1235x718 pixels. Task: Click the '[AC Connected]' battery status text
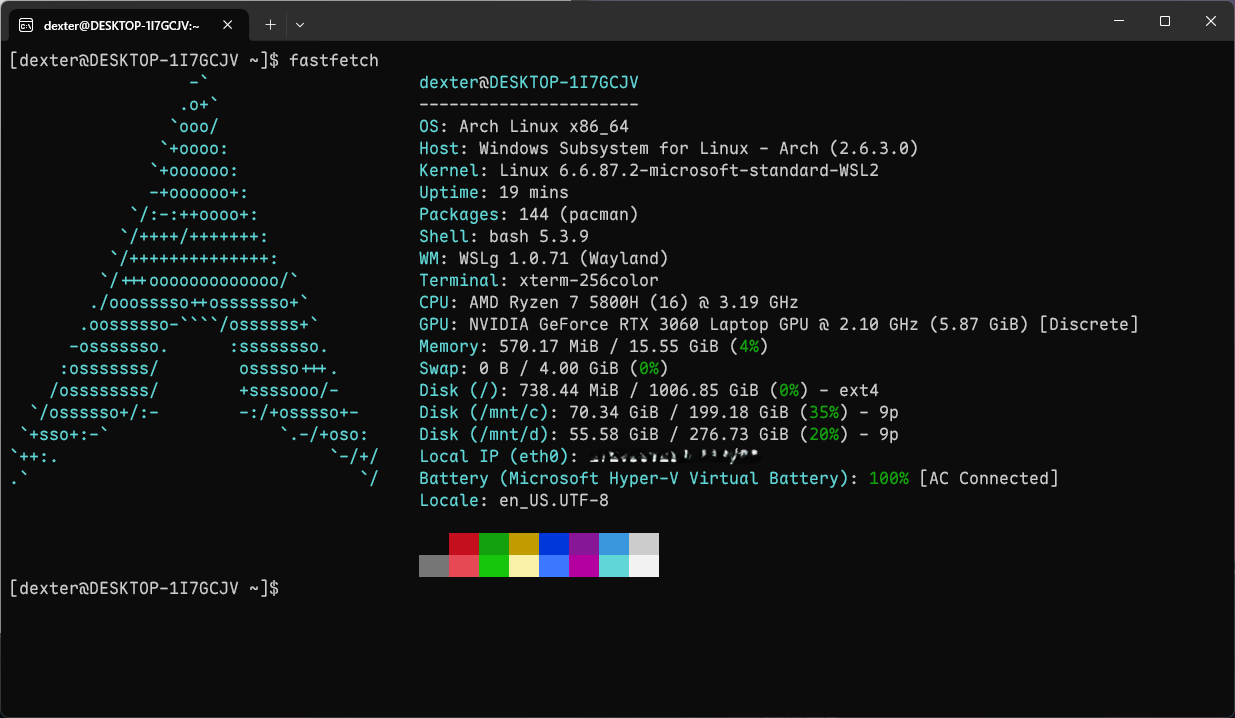pos(989,479)
